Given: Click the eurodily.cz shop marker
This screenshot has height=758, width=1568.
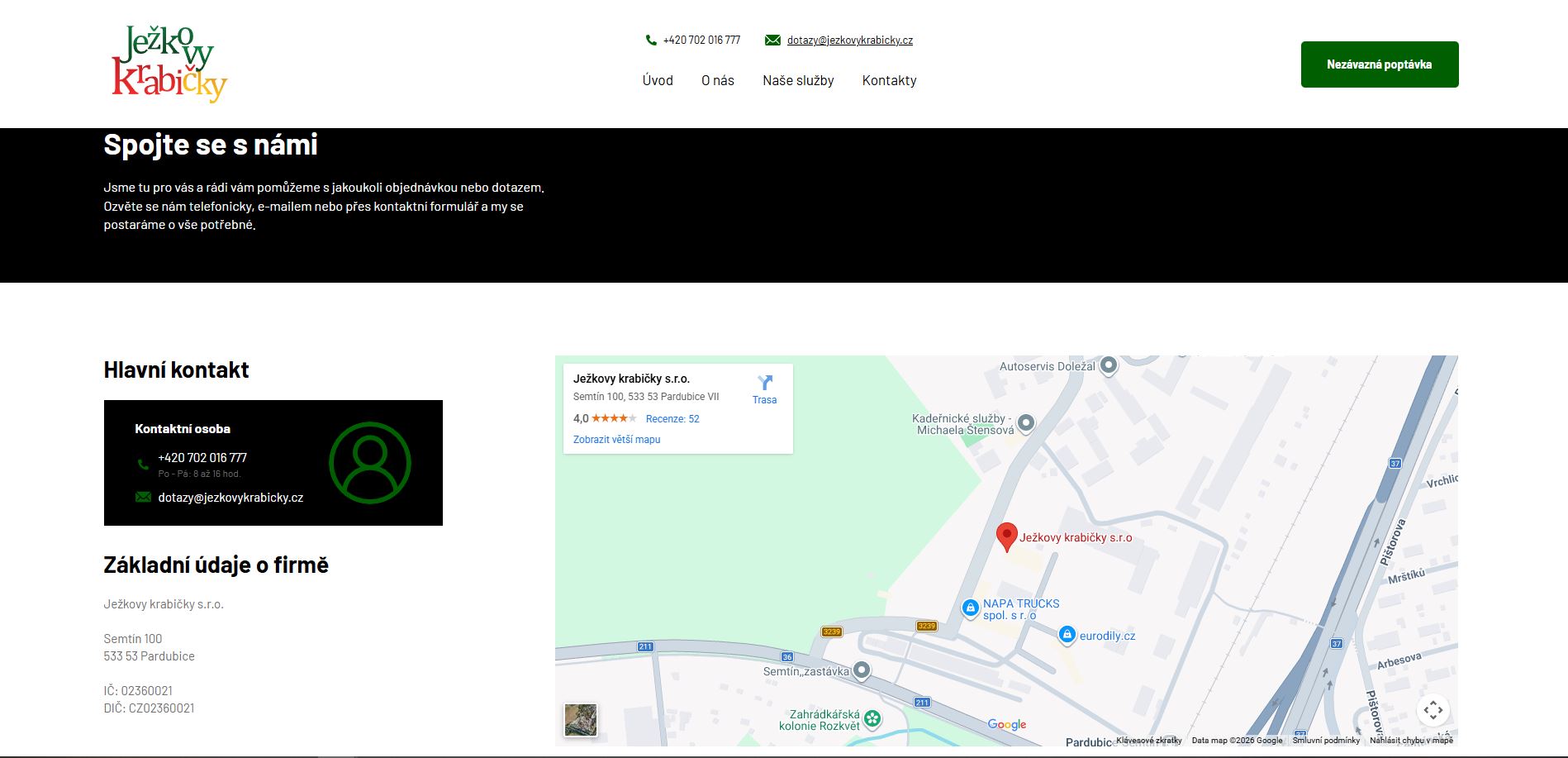Looking at the screenshot, I should (x=1067, y=635).
